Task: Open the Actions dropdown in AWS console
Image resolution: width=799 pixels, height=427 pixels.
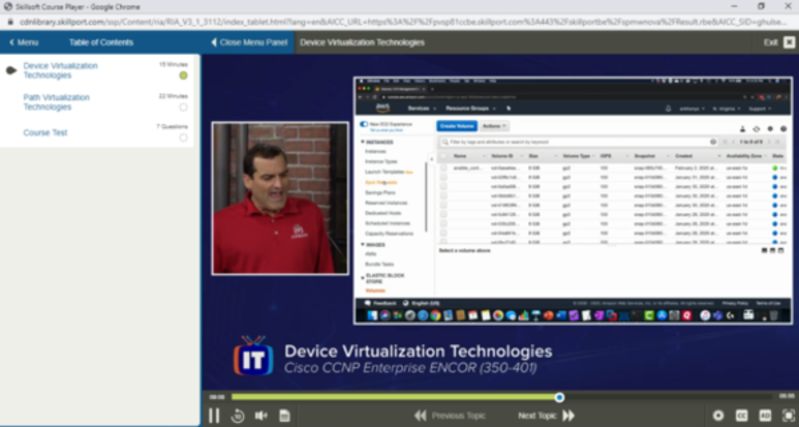Action: (494, 126)
